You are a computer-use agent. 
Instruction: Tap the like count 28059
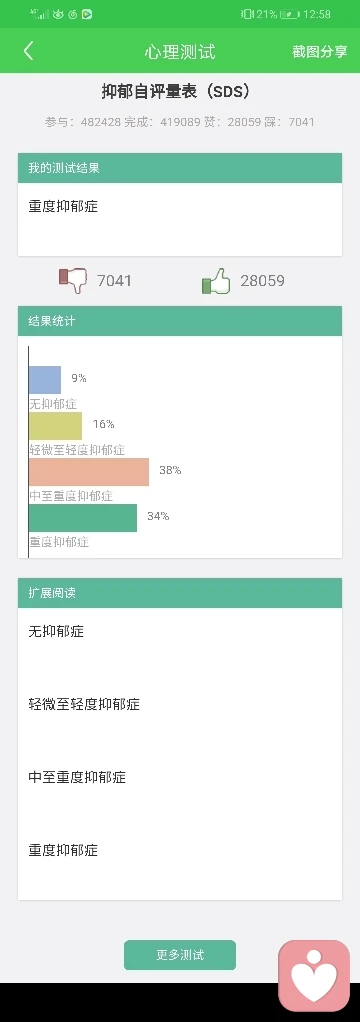[262, 281]
